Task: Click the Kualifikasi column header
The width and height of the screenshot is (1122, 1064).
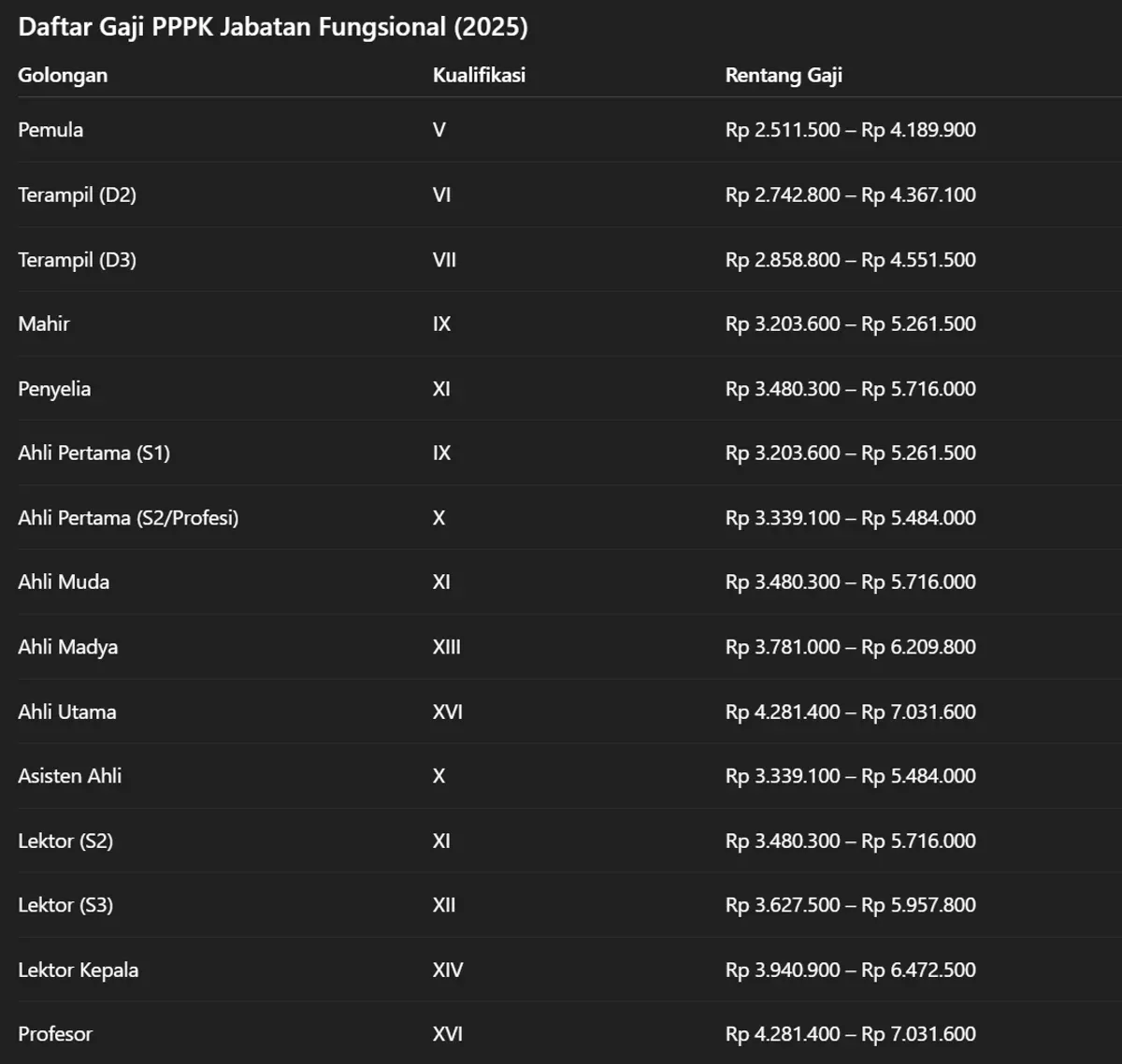Action: 479,75
